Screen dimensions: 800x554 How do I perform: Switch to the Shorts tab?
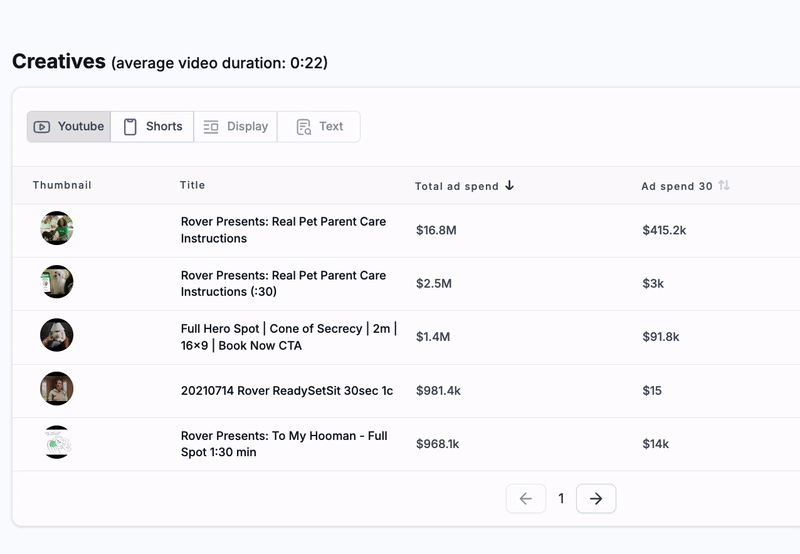[x=152, y=127]
